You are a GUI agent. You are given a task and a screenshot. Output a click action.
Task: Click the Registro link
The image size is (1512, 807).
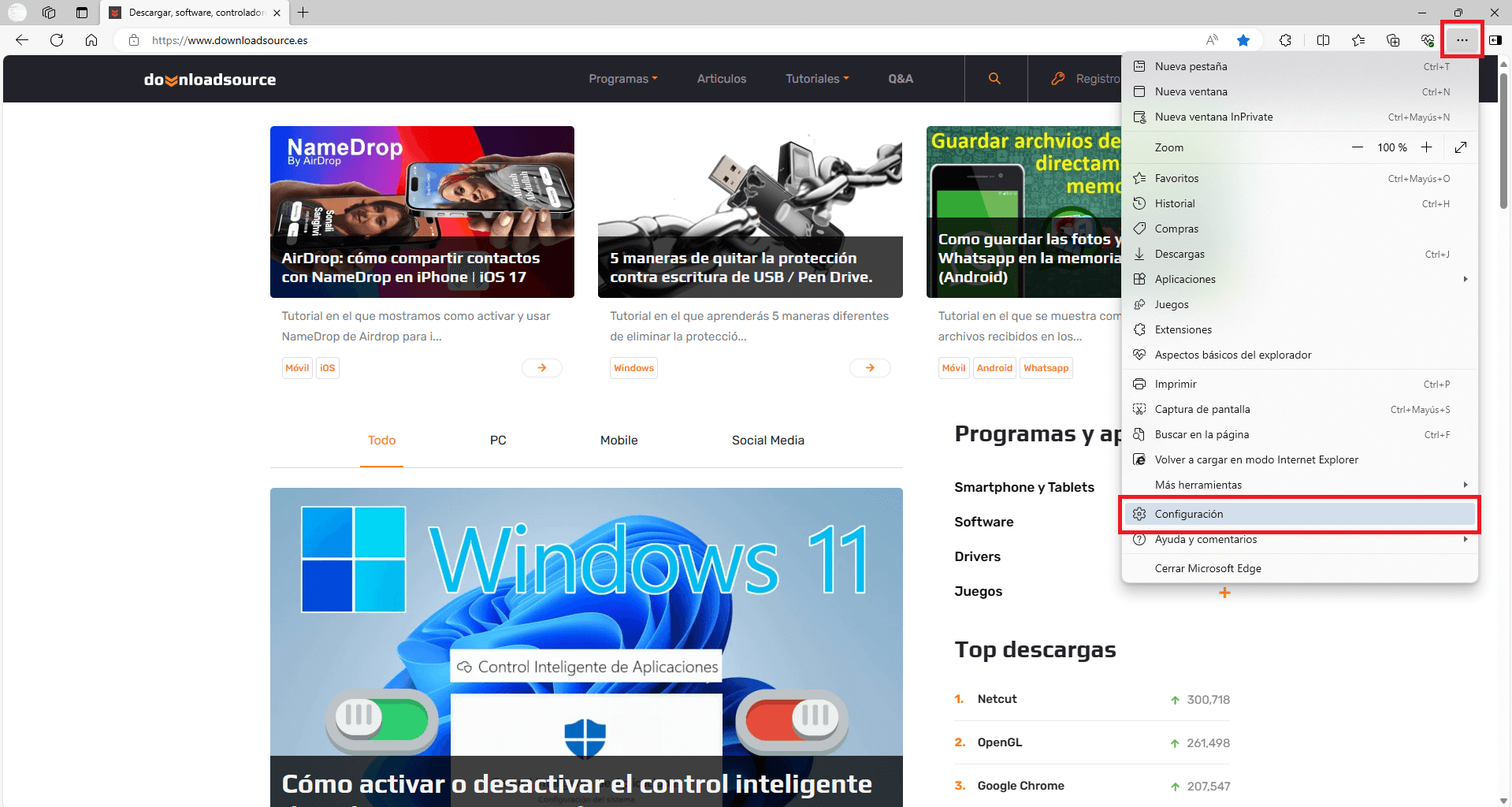(1086, 79)
